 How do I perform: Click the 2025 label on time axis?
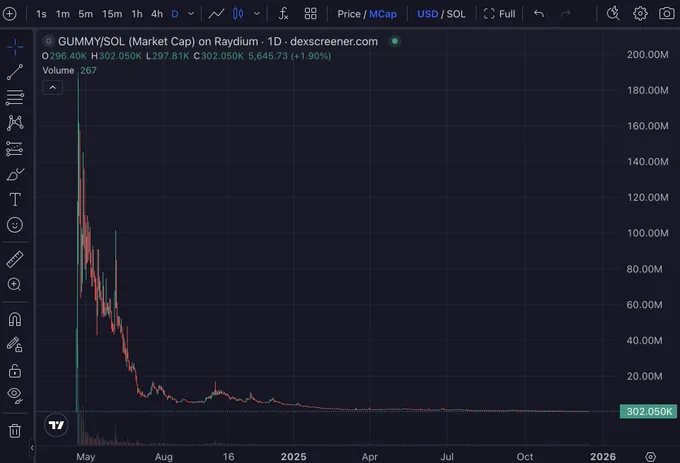point(294,456)
